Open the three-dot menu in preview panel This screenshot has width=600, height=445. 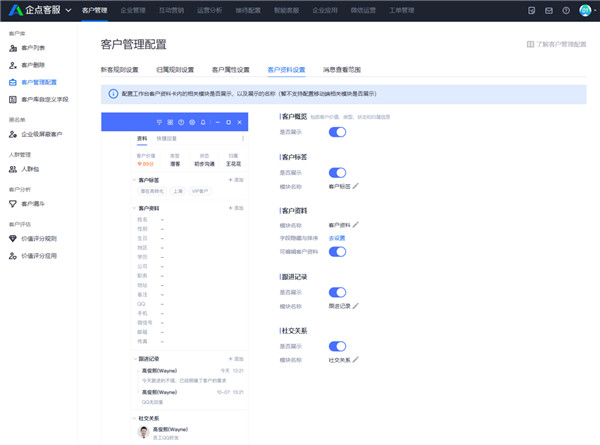[243, 139]
